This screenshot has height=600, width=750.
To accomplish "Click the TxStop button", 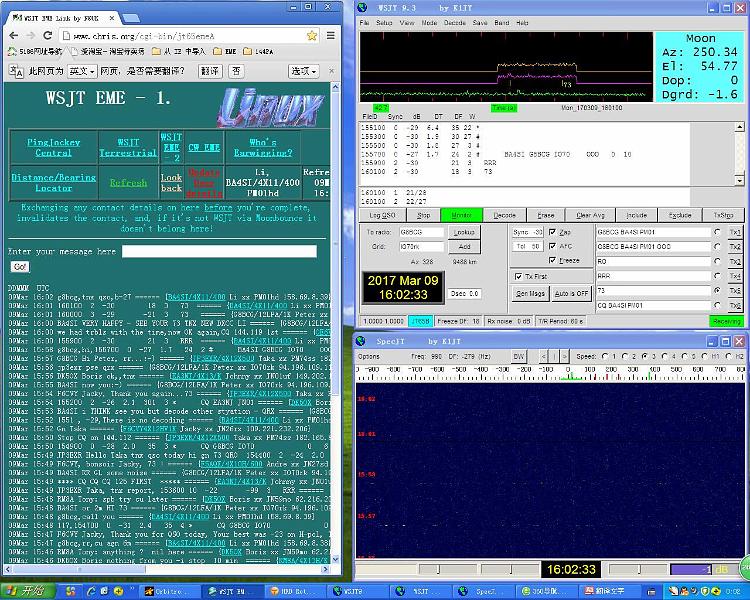I will [723, 215].
